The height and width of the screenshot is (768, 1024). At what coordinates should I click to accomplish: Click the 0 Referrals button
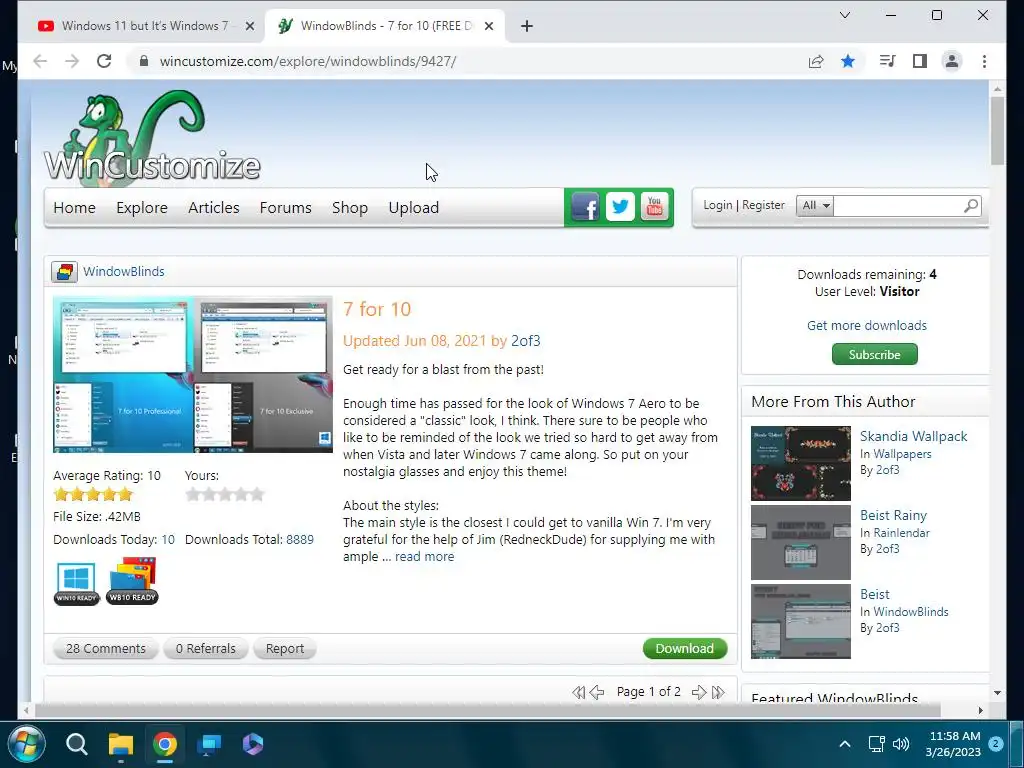[x=206, y=648]
